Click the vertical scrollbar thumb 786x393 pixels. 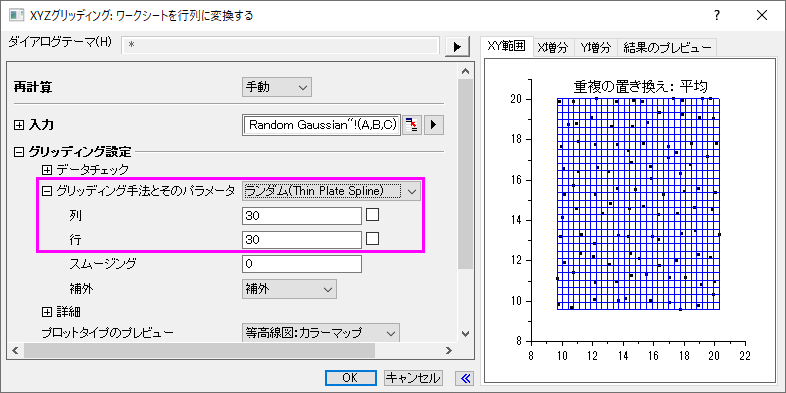coord(466,174)
